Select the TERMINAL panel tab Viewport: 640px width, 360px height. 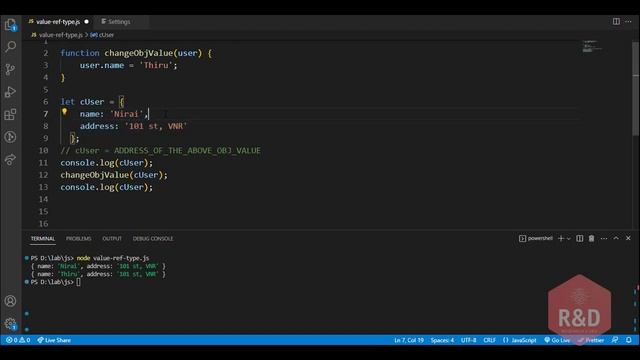43,238
